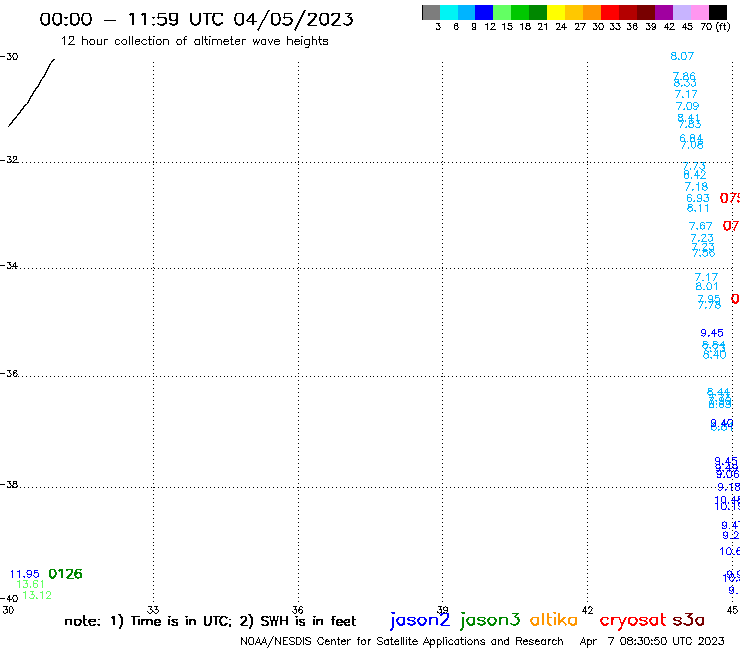Click the "(ft)" unit label in legend
Viewport: 740px width, 650px height.
click(722, 26)
